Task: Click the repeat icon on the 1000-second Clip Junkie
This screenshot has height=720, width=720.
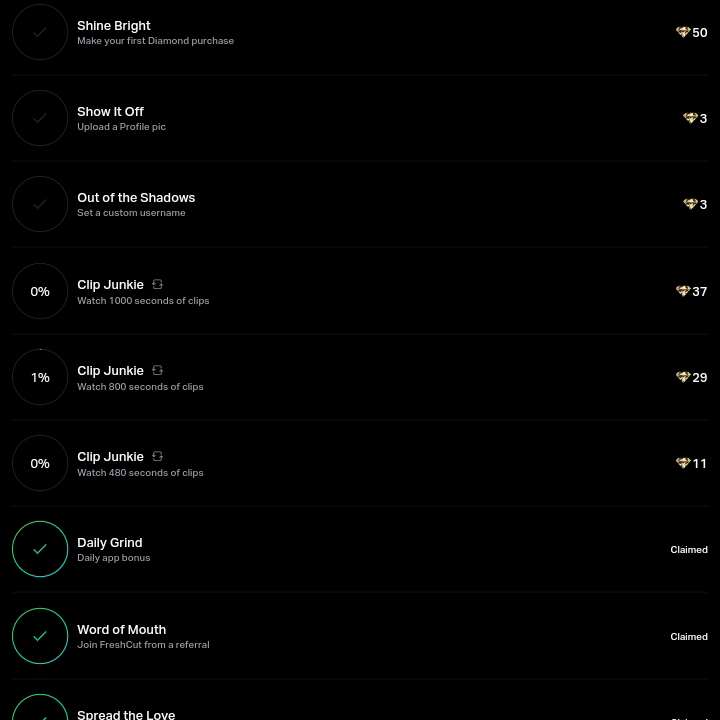Action: (x=157, y=285)
